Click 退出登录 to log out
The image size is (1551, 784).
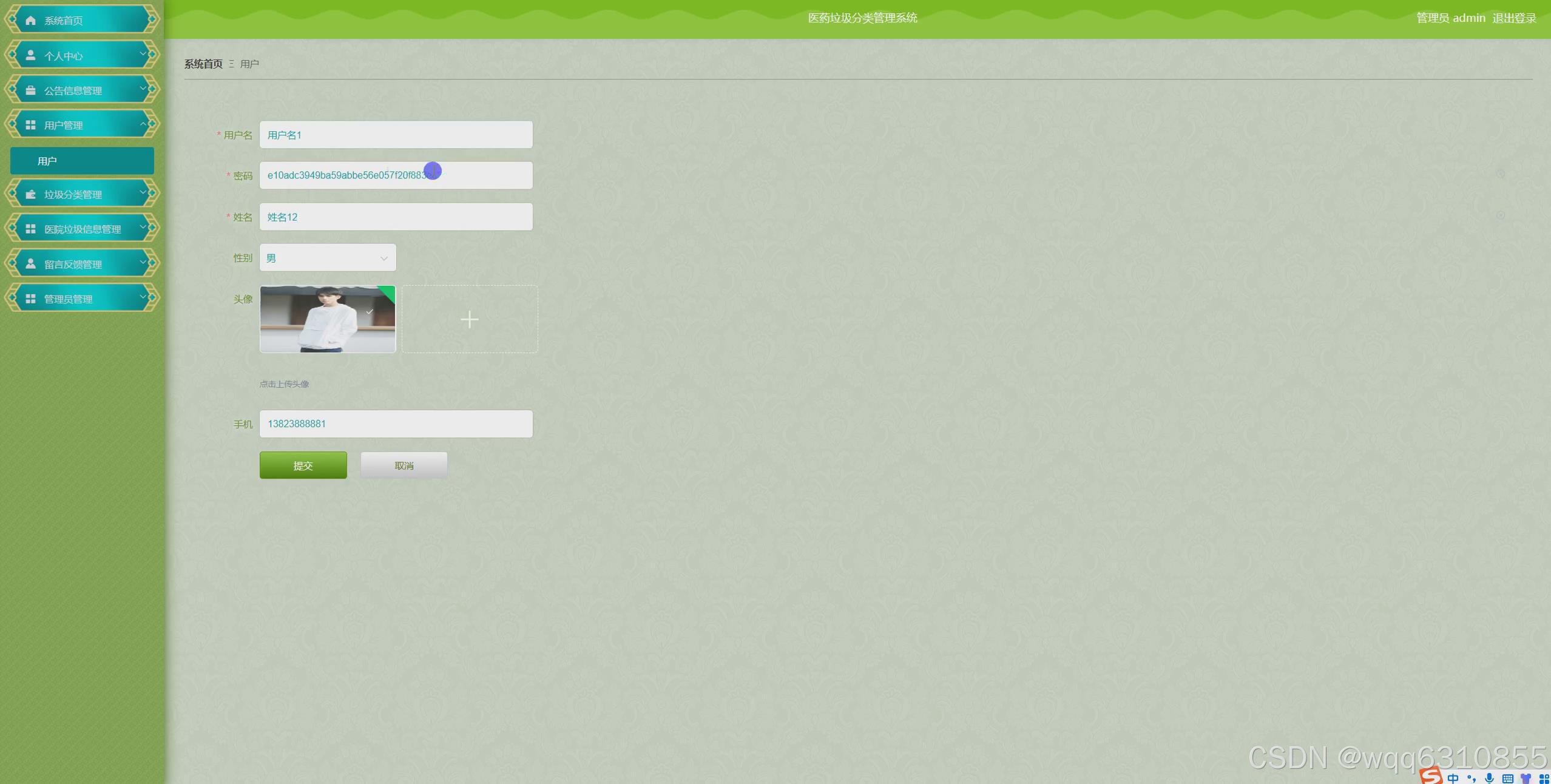[1514, 18]
